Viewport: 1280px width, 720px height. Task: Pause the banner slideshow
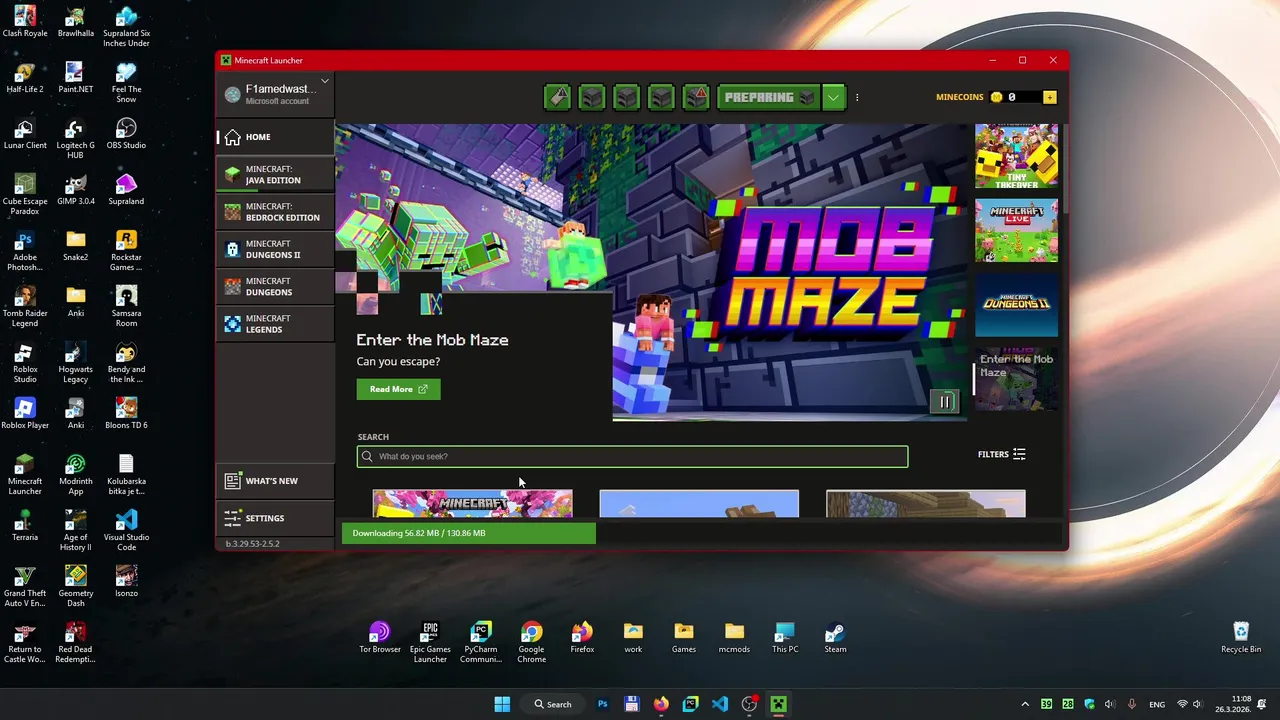(x=945, y=401)
